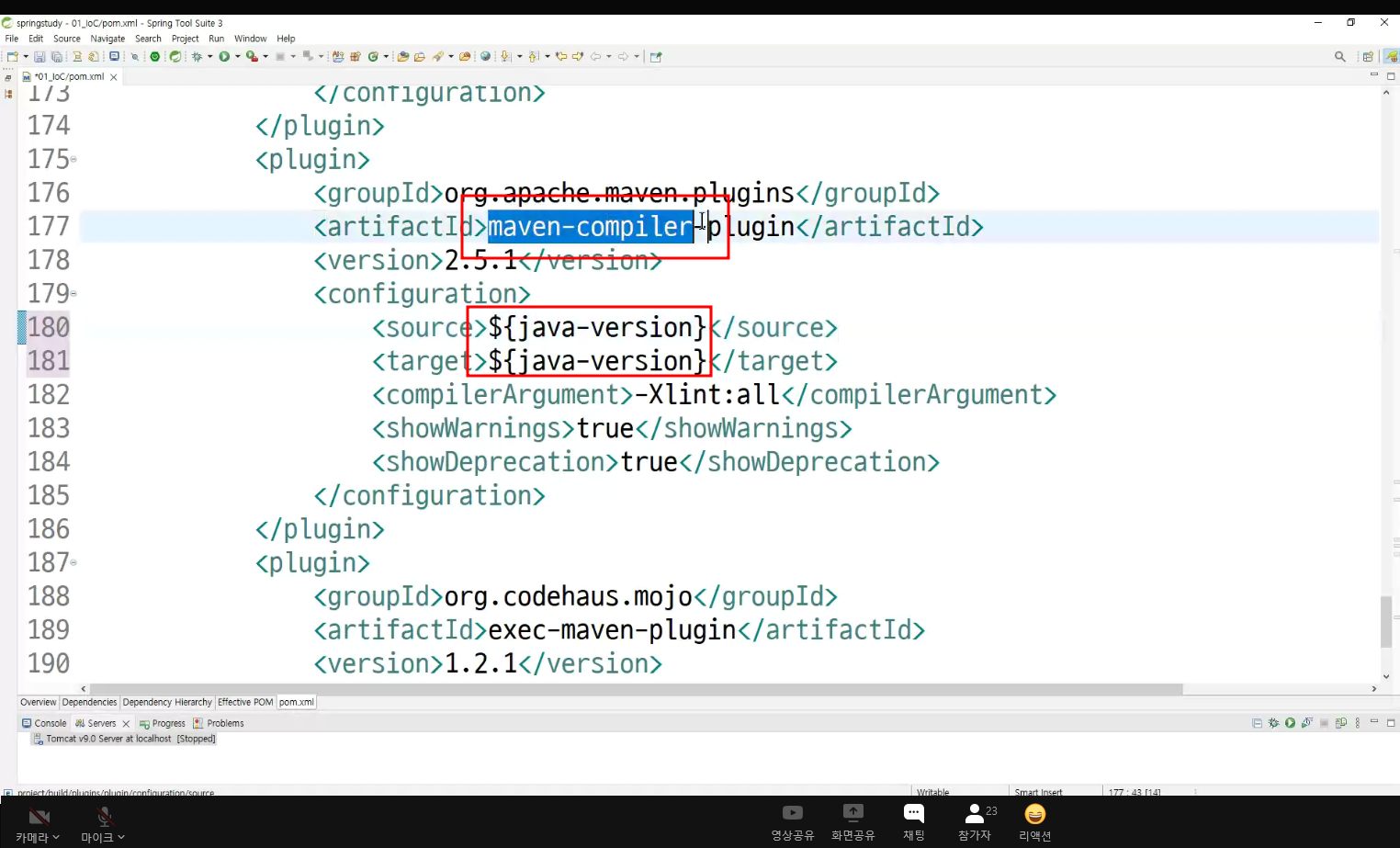Open the File menu

(12, 39)
